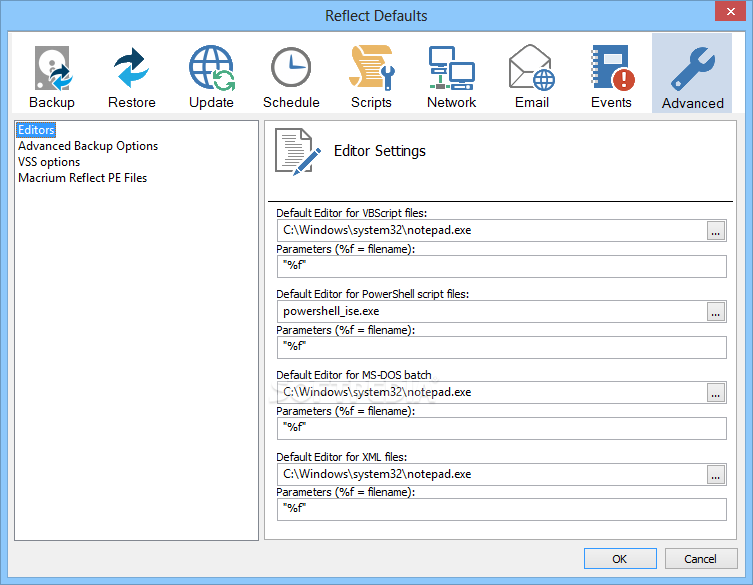Click the Reflect Defaults window title

tap(376, 16)
